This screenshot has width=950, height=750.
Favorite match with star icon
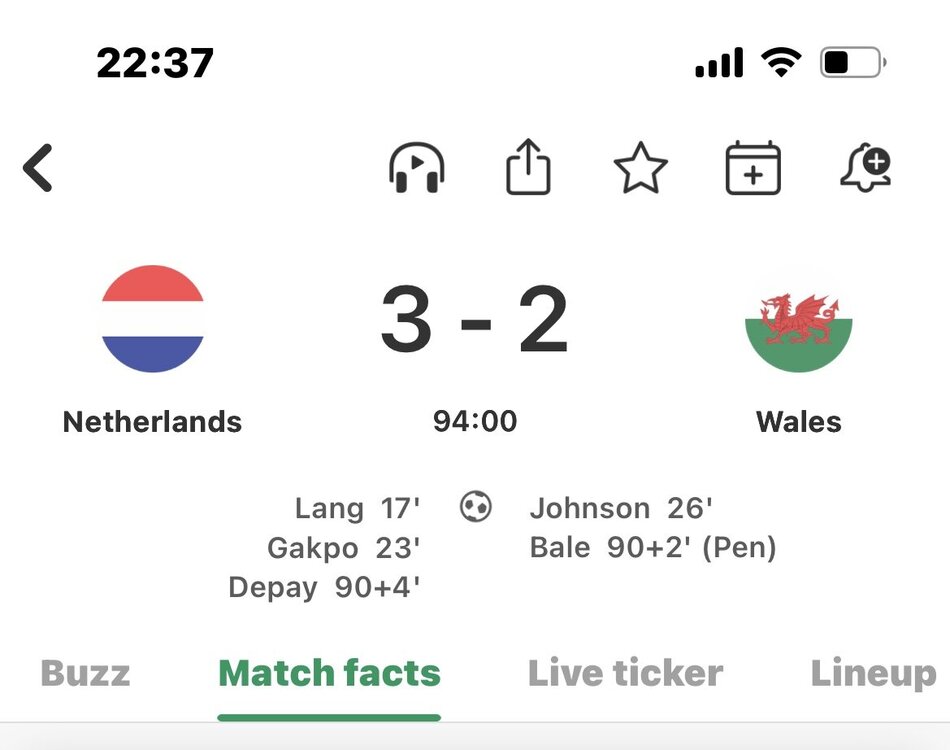pos(640,168)
